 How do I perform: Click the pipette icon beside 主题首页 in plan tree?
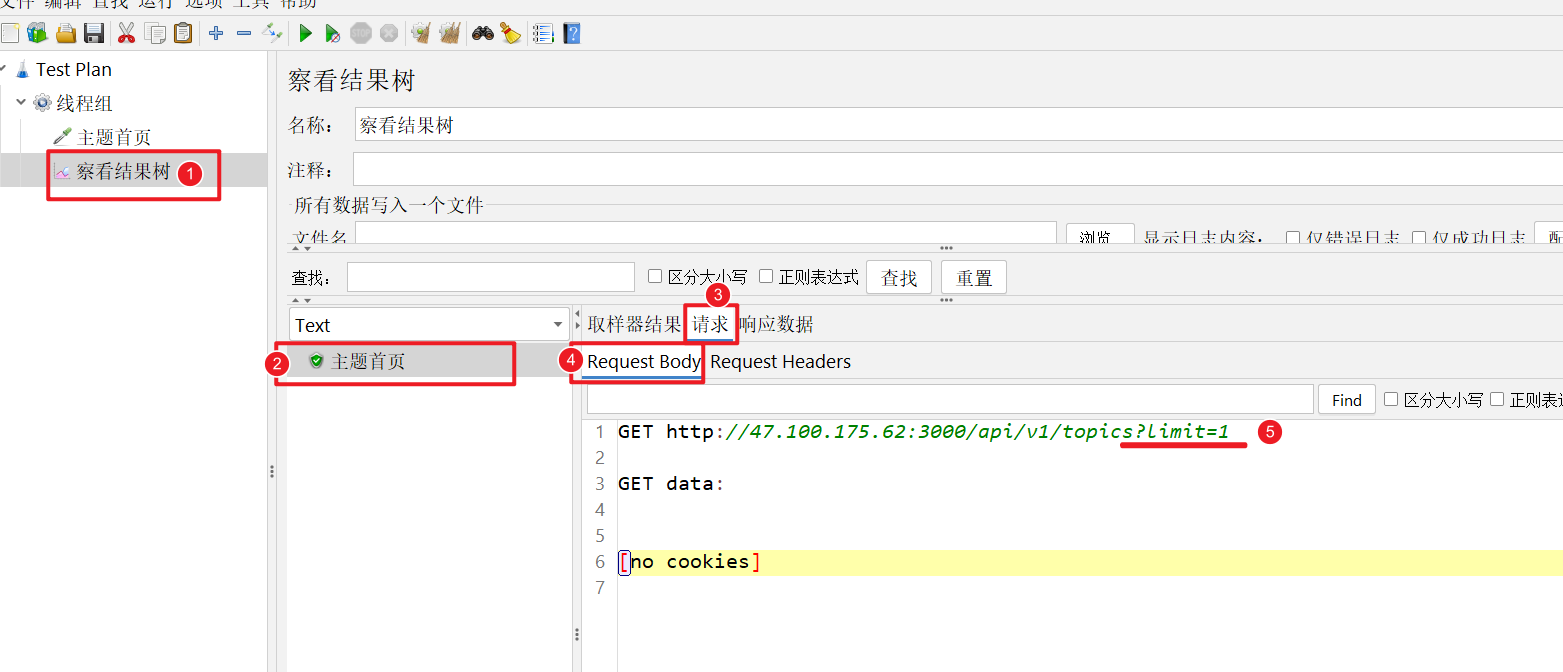(x=63, y=137)
